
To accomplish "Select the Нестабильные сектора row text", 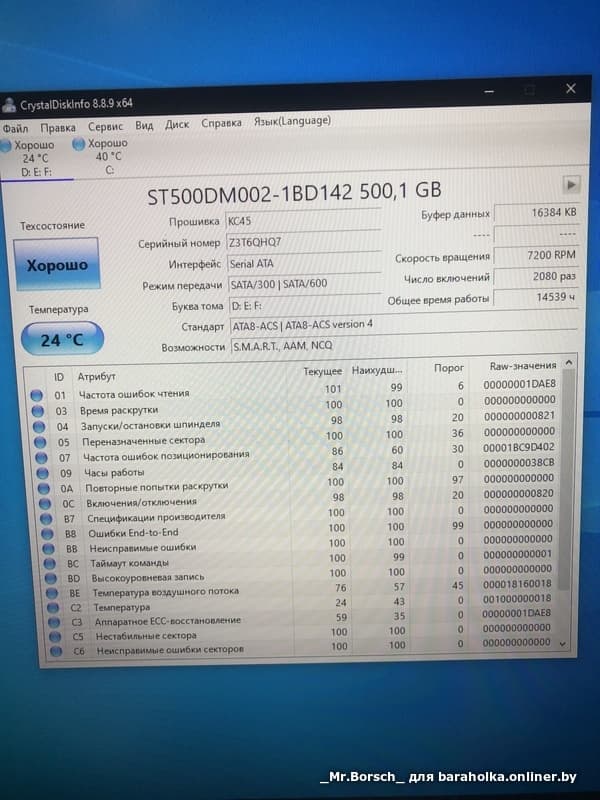I will (x=146, y=636).
